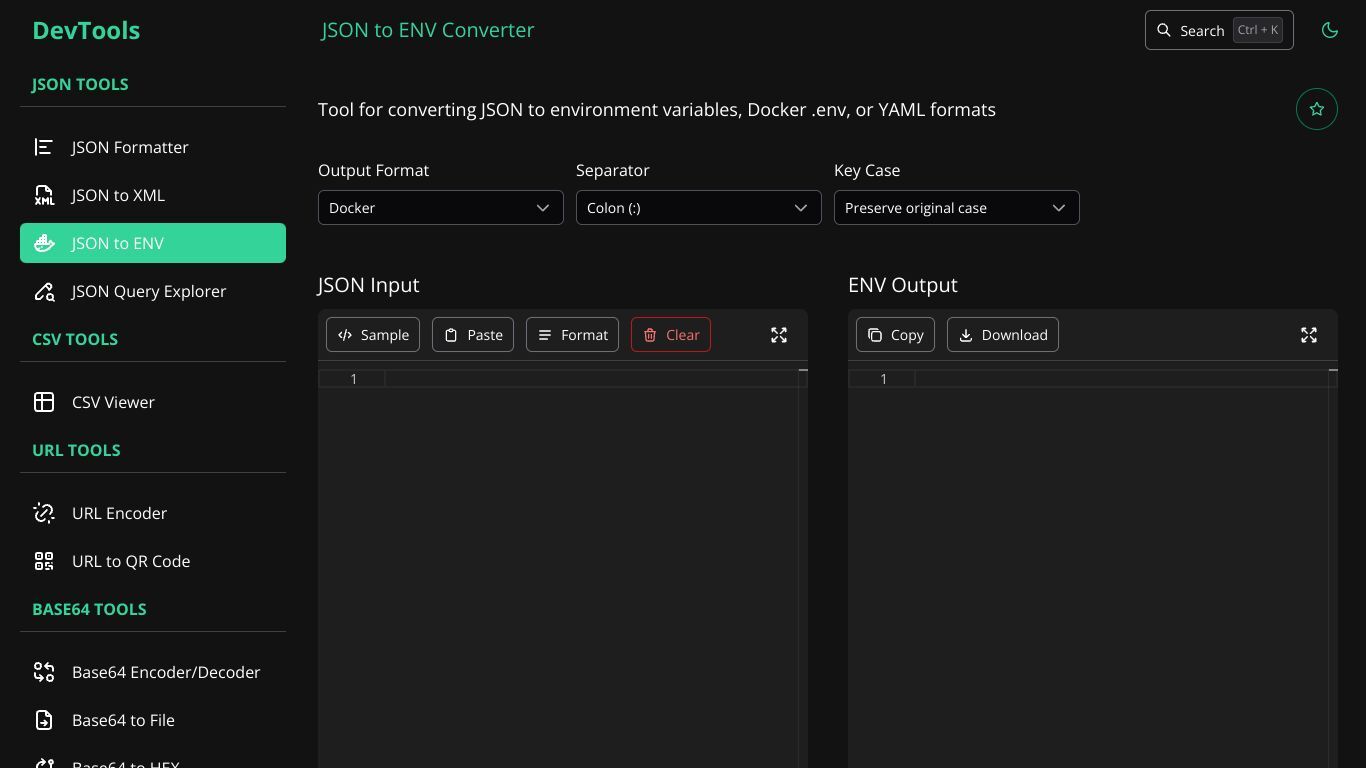Click the Base64 to File icon
Screen dimensions: 1366x768
(x=44, y=720)
